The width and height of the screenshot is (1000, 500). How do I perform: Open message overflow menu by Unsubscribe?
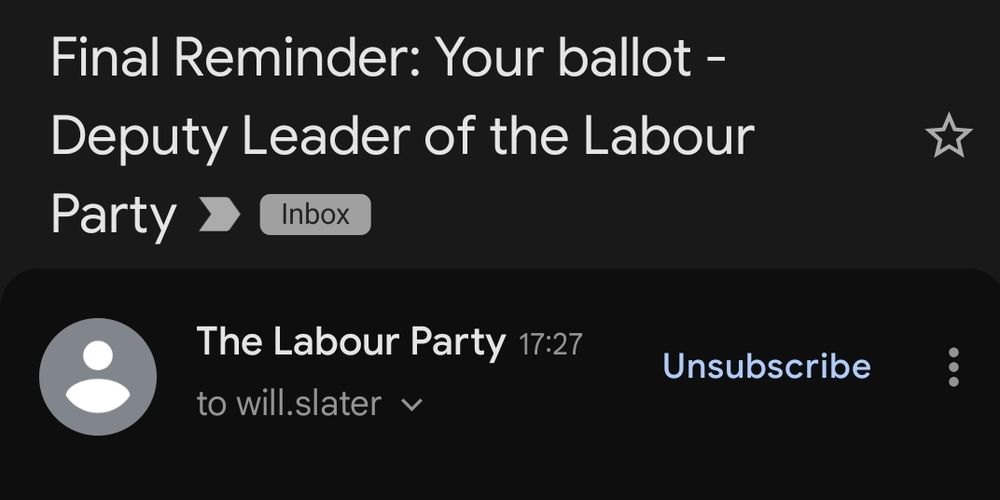953,367
